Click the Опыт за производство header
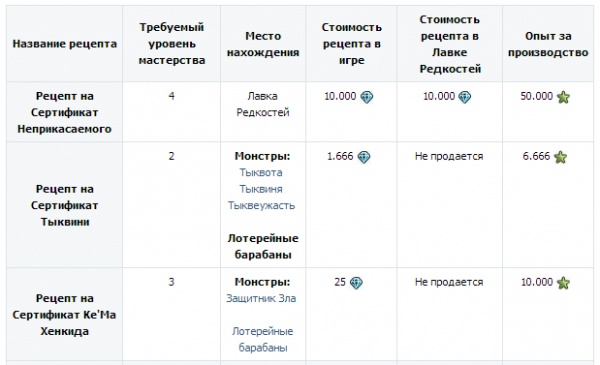This screenshot has width=600, height=365. (548, 44)
